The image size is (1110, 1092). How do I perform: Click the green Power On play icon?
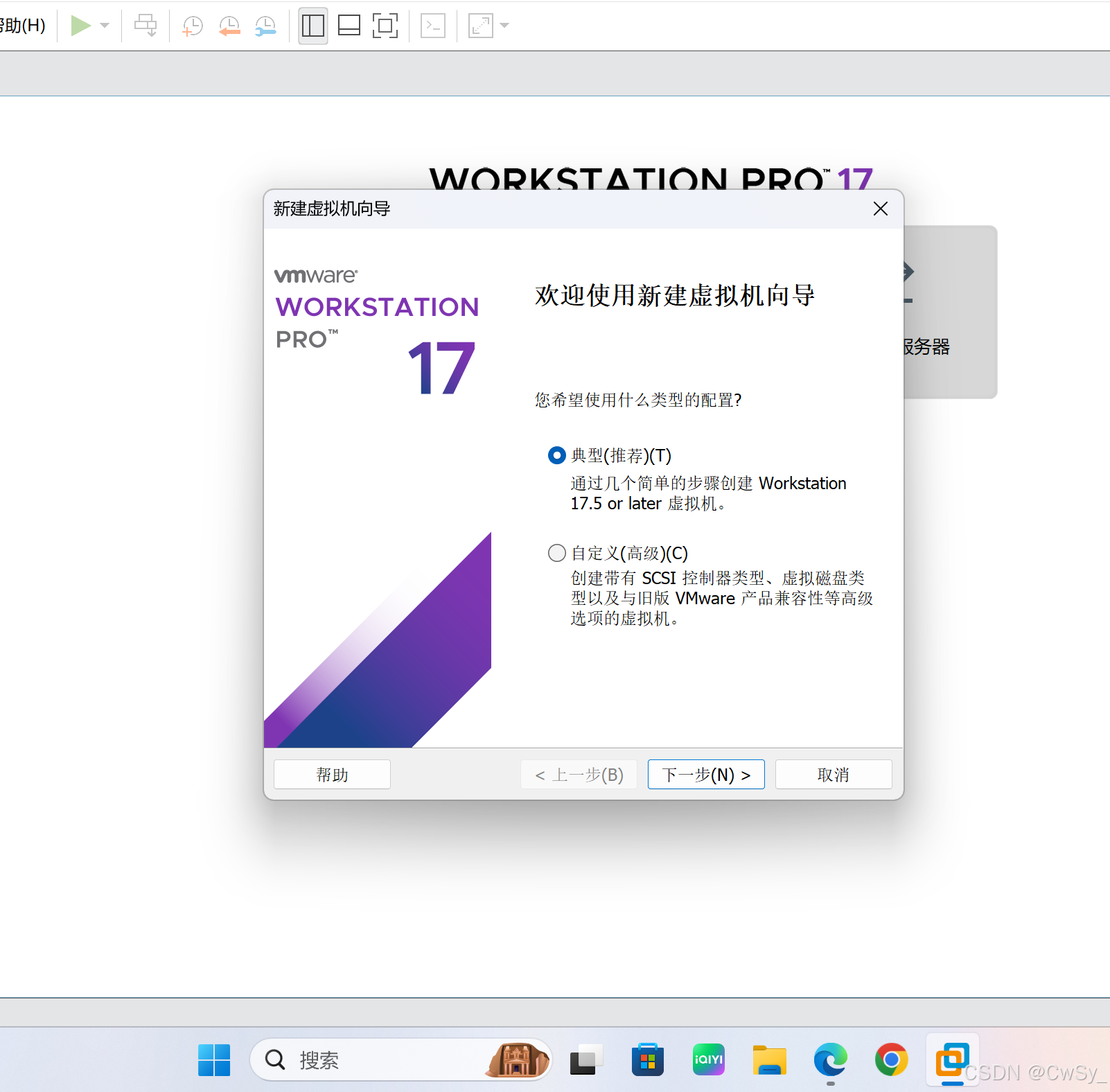(80, 26)
